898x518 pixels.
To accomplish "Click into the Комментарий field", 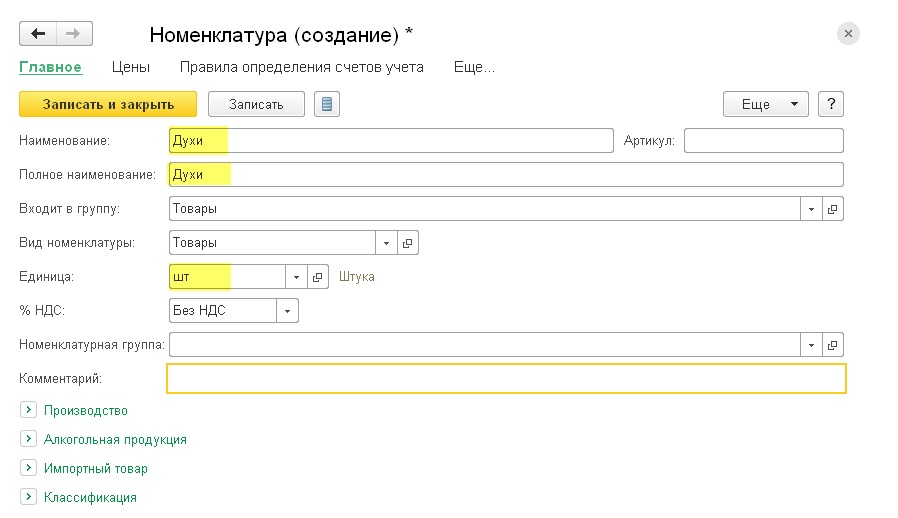I will 506,379.
